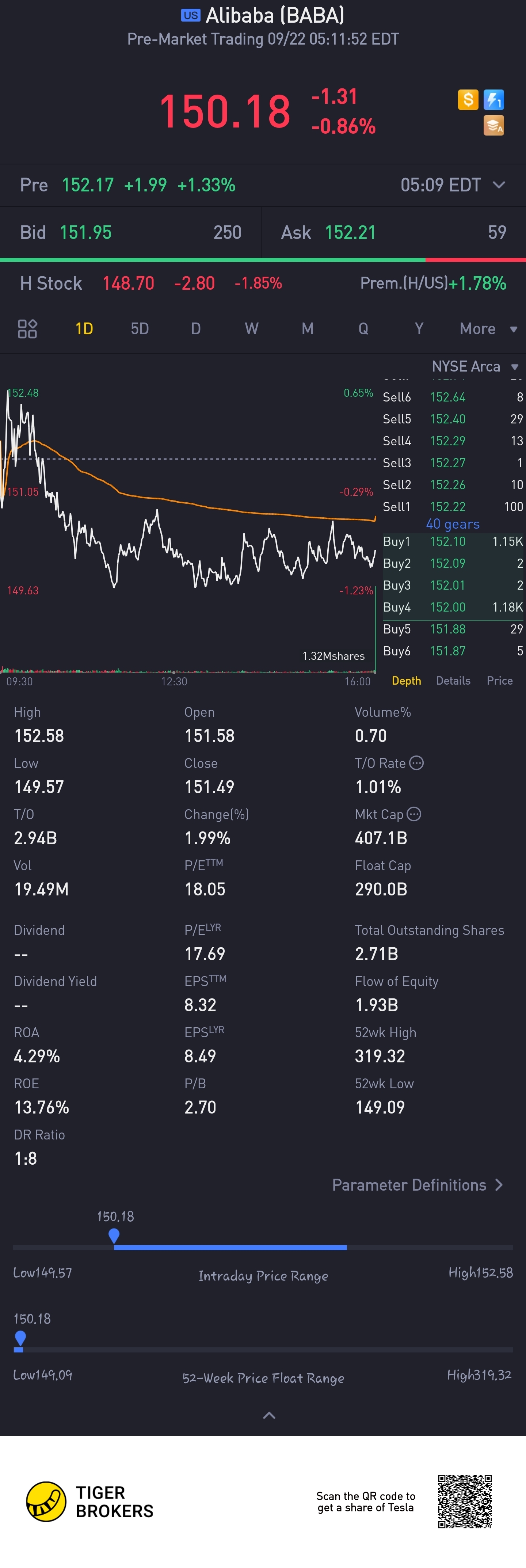The image size is (526, 1568).
Task: Tap the 52-week price range marker
Action: click(x=20, y=1338)
